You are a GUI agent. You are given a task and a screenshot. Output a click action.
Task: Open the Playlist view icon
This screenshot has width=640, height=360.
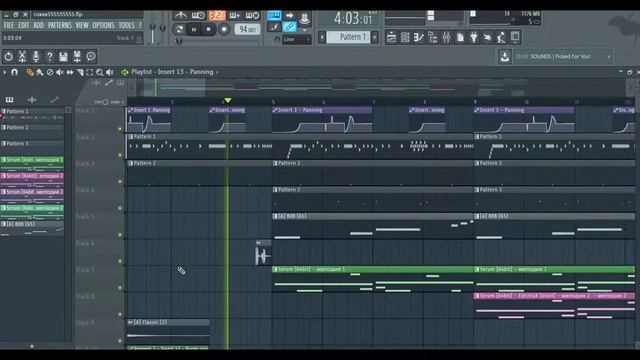coord(391,38)
